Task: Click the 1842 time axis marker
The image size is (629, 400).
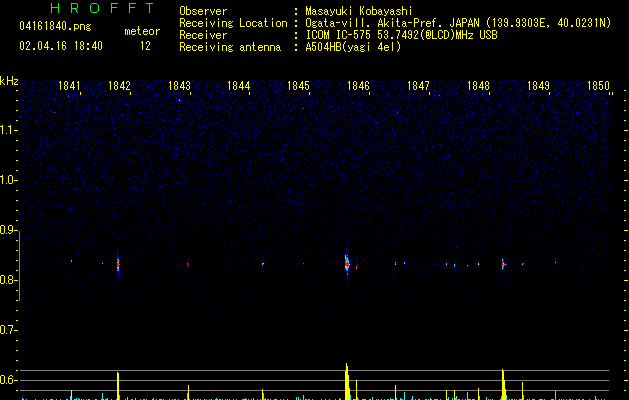Action: (120, 86)
